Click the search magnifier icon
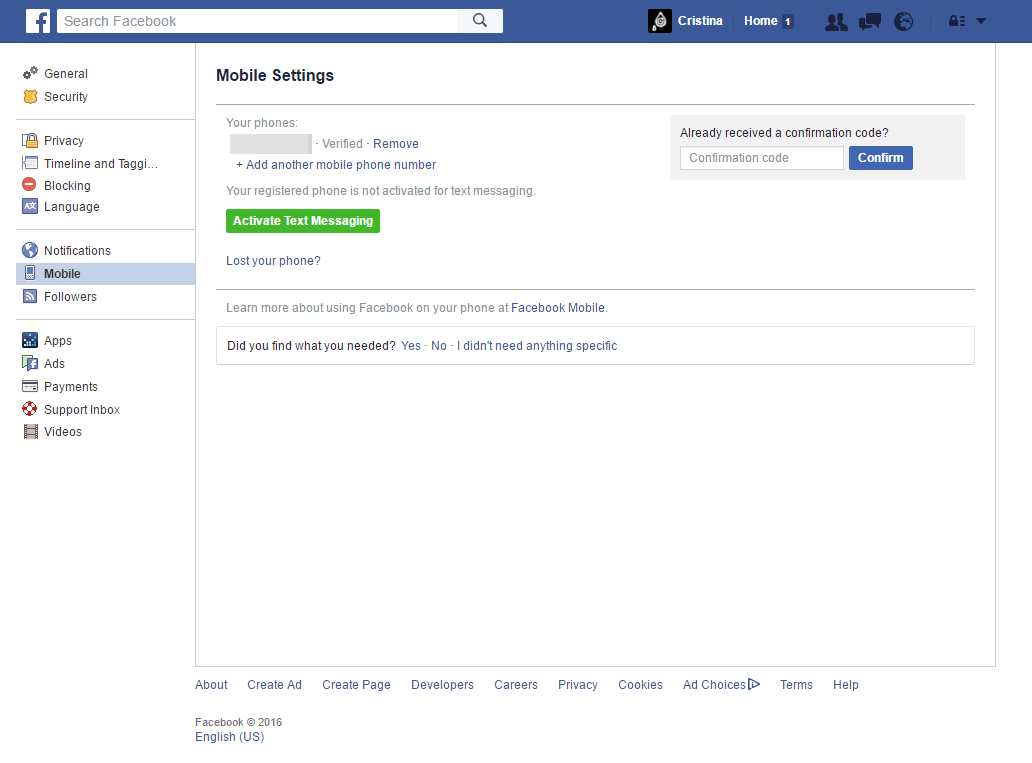This screenshot has width=1032, height=763. 480,21
